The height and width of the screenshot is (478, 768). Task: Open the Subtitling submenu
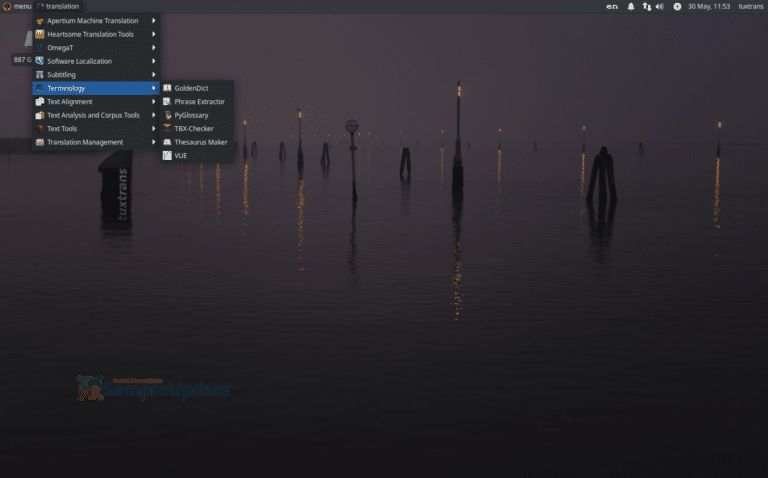tap(96, 74)
